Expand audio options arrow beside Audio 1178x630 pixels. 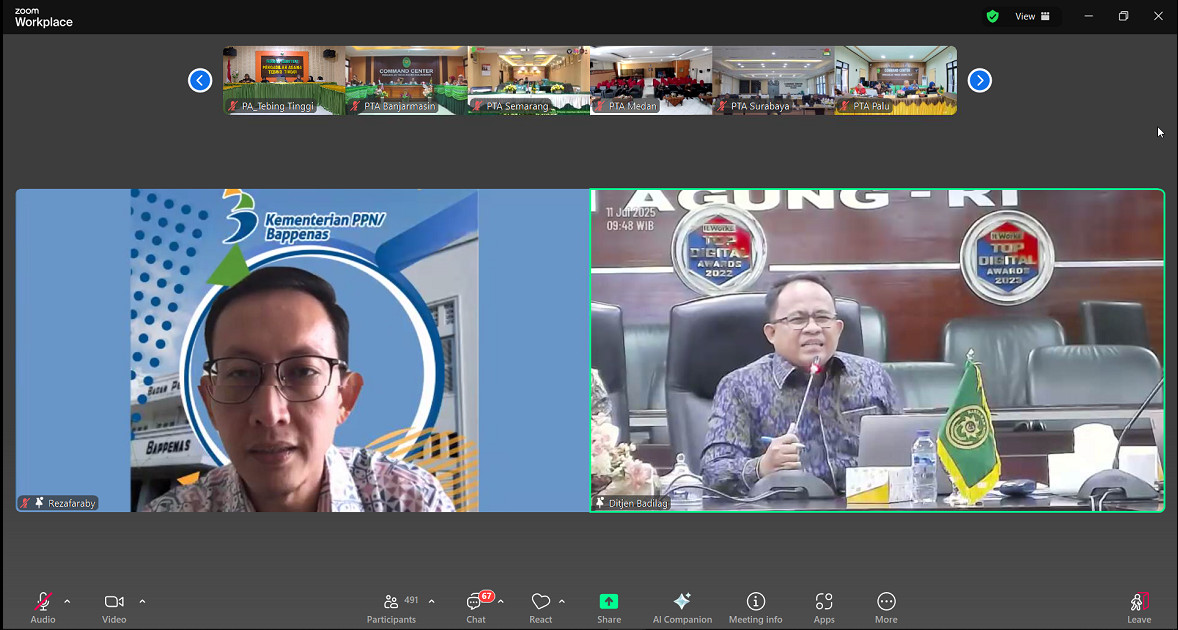click(67, 601)
